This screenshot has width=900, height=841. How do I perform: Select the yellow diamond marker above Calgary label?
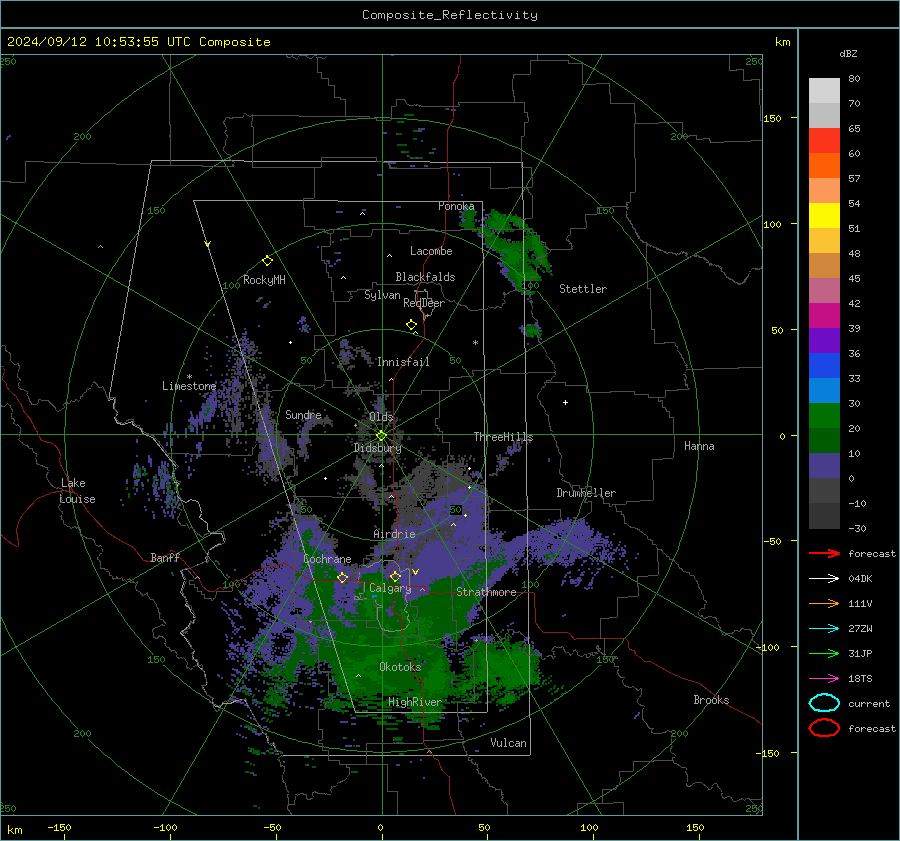pyautogui.click(x=395, y=576)
